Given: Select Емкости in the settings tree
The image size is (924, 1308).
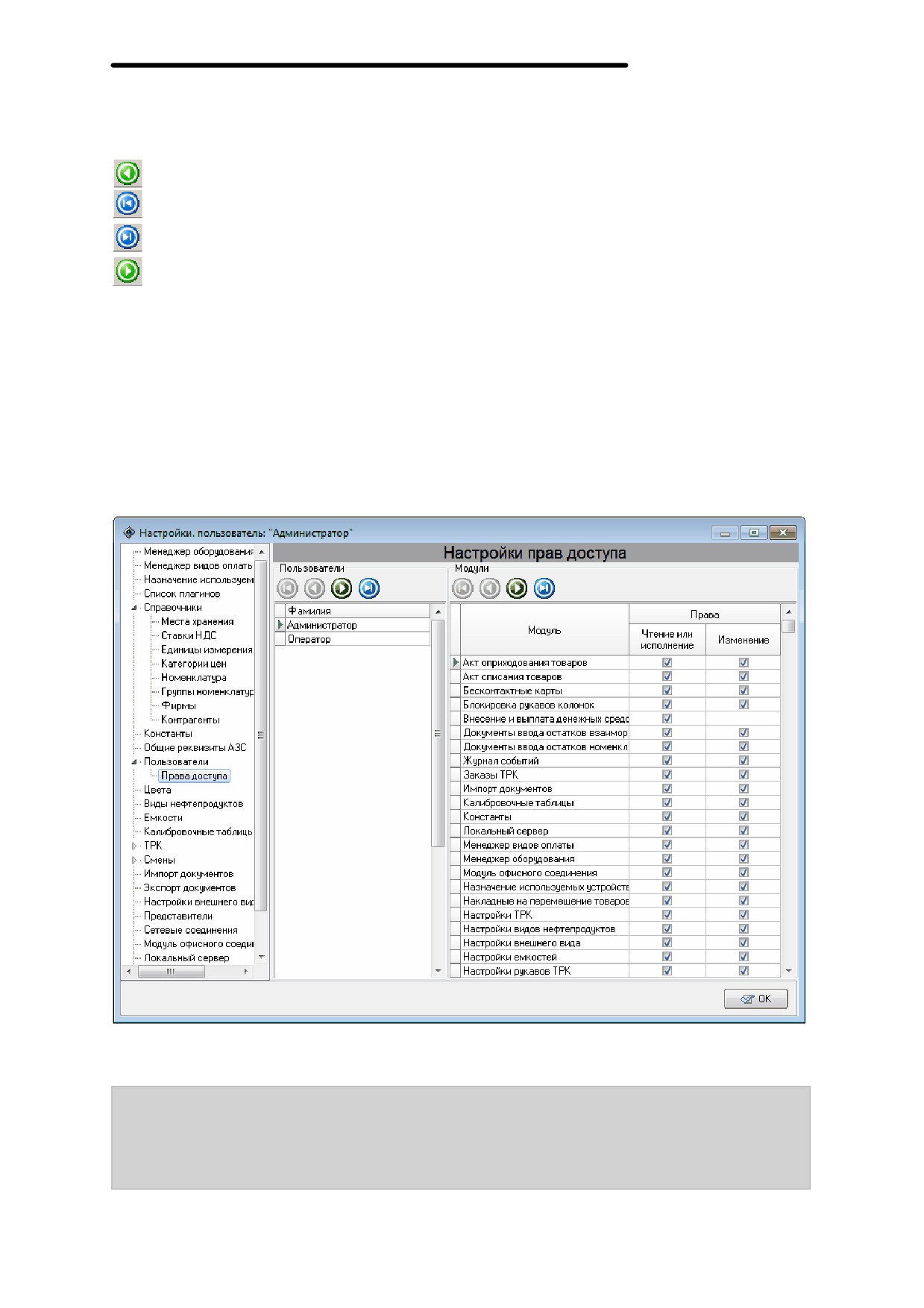Looking at the screenshot, I should [163, 817].
